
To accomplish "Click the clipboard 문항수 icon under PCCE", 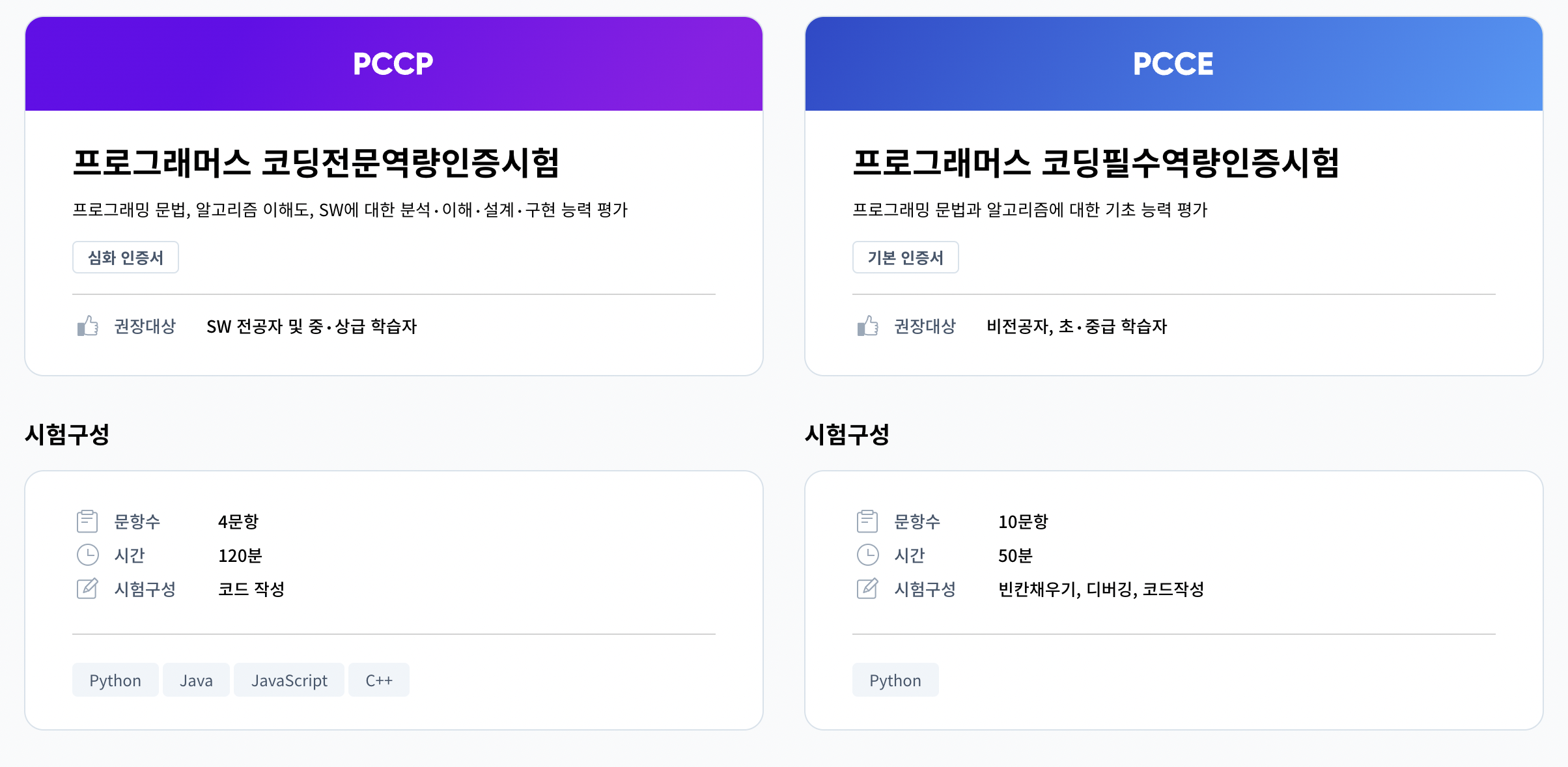I will pyautogui.click(x=867, y=521).
